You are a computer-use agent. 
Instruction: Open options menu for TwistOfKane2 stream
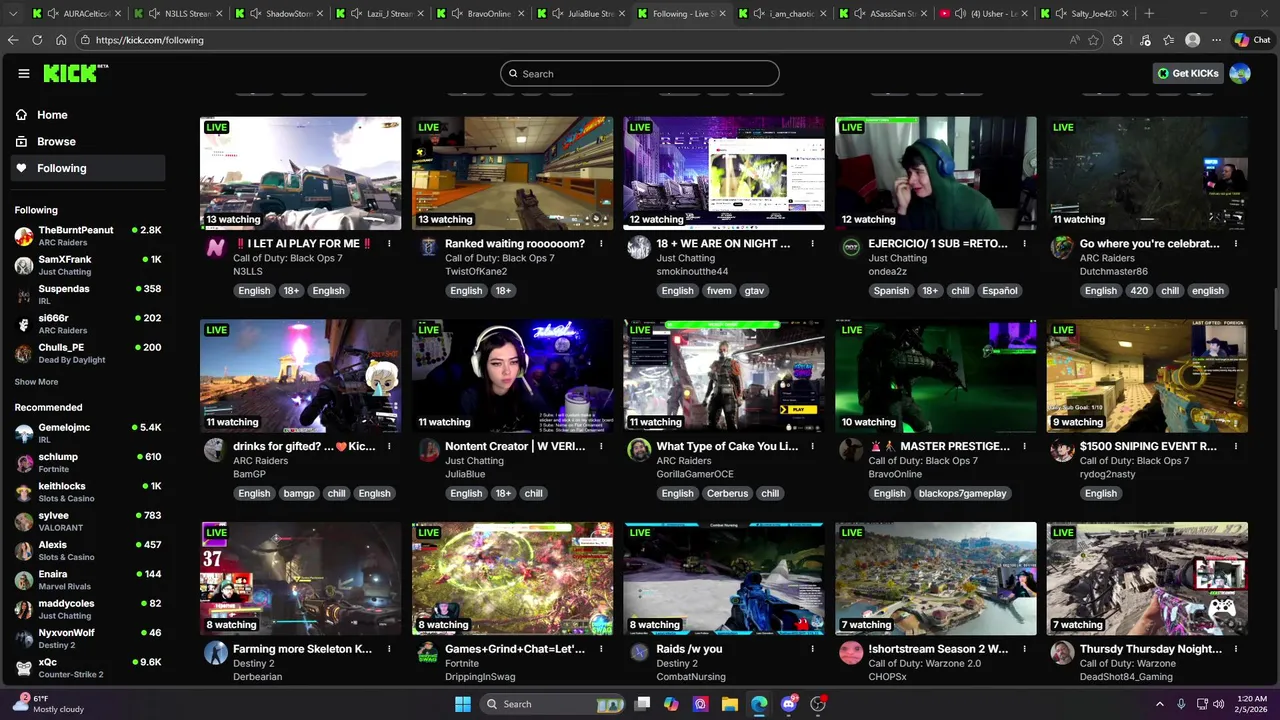601,244
